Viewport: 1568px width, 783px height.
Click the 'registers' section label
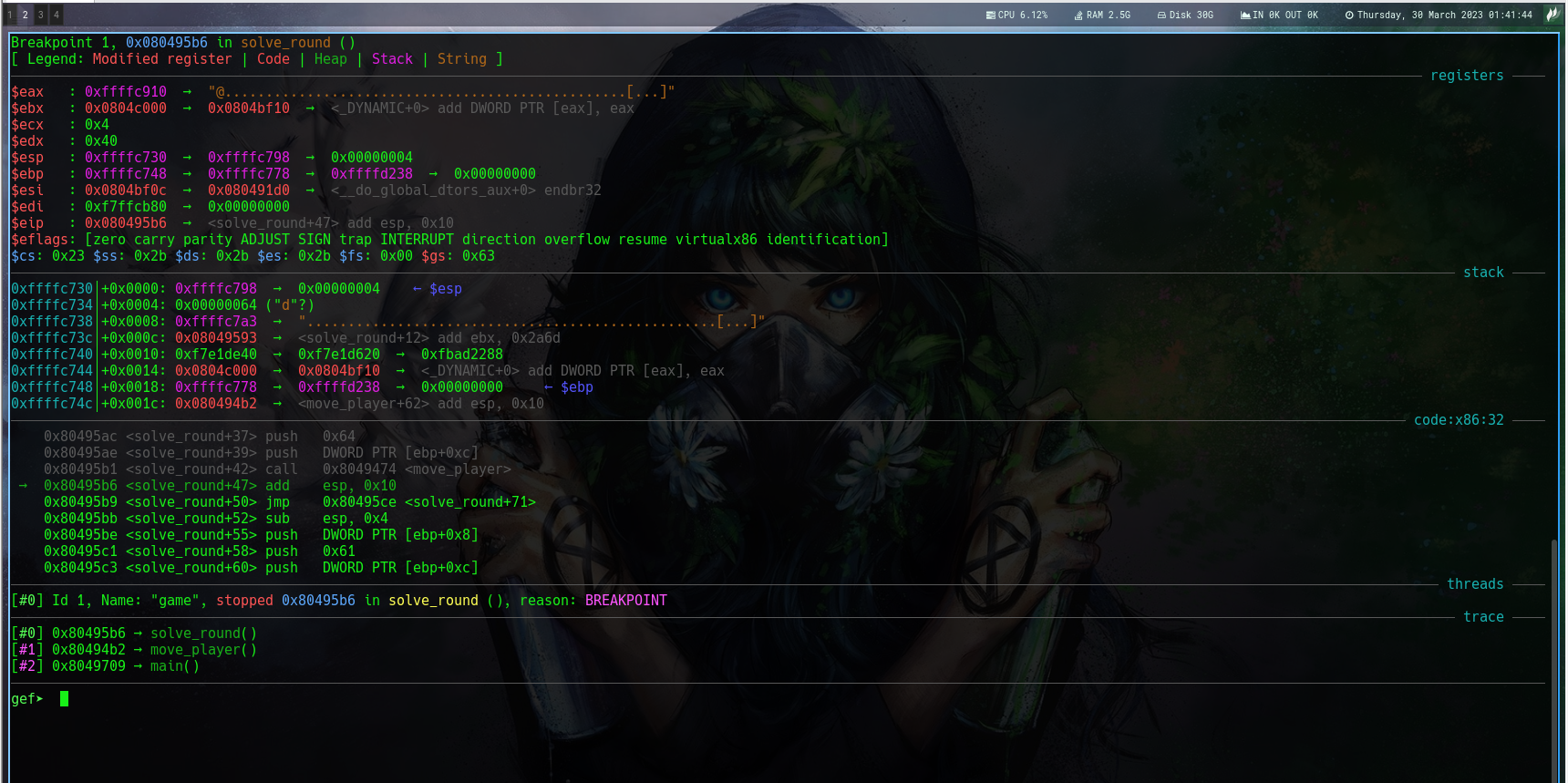click(x=1467, y=76)
